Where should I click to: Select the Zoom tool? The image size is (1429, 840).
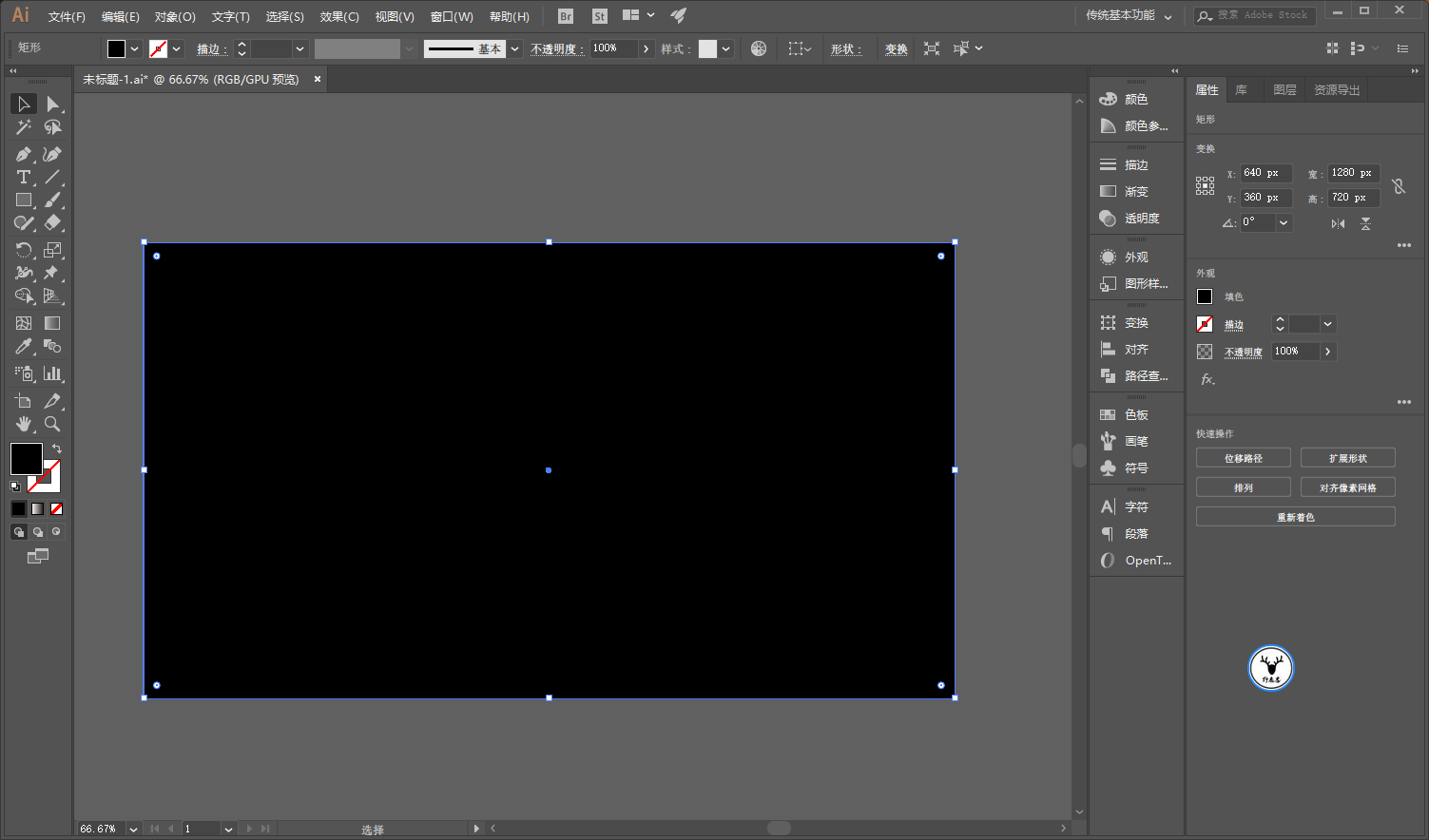tap(52, 424)
